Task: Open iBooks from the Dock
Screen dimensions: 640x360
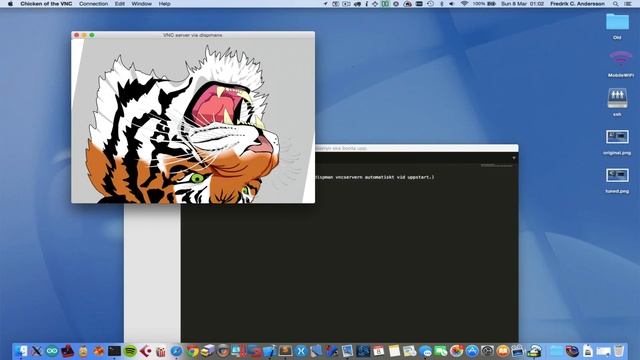Action: [x=503, y=351]
